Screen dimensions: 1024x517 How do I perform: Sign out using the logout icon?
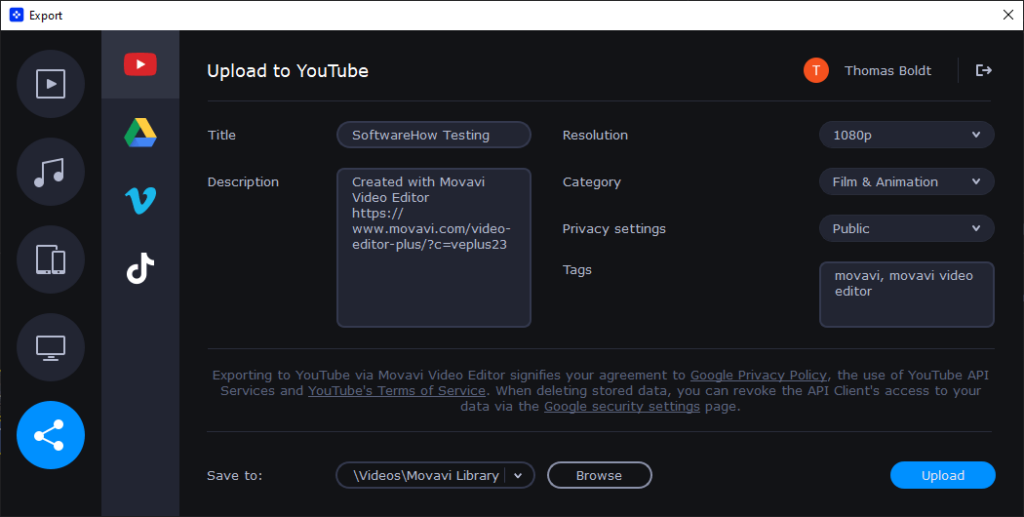pyautogui.click(x=984, y=70)
